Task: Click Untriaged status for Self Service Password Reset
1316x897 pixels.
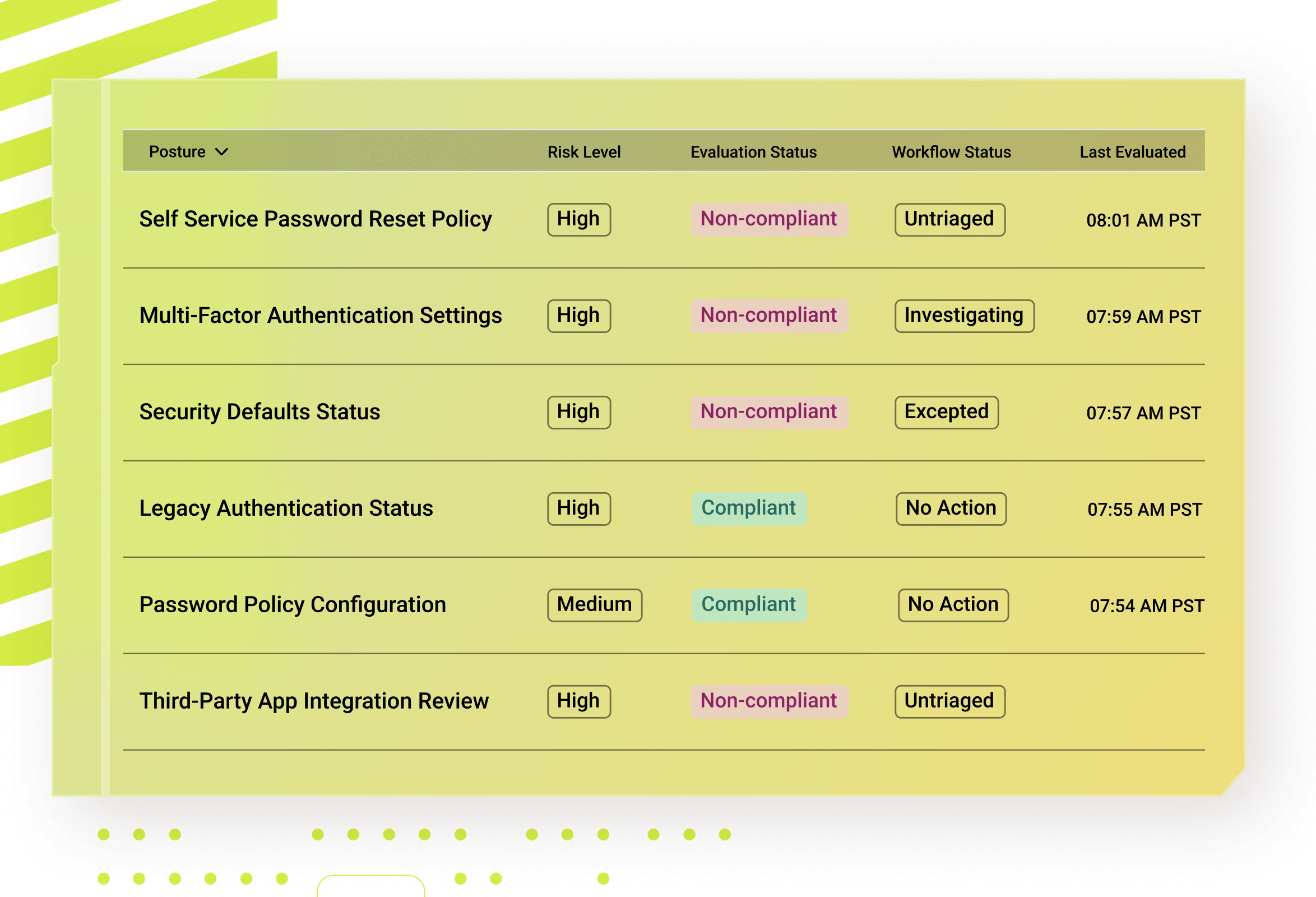Action: 949,219
